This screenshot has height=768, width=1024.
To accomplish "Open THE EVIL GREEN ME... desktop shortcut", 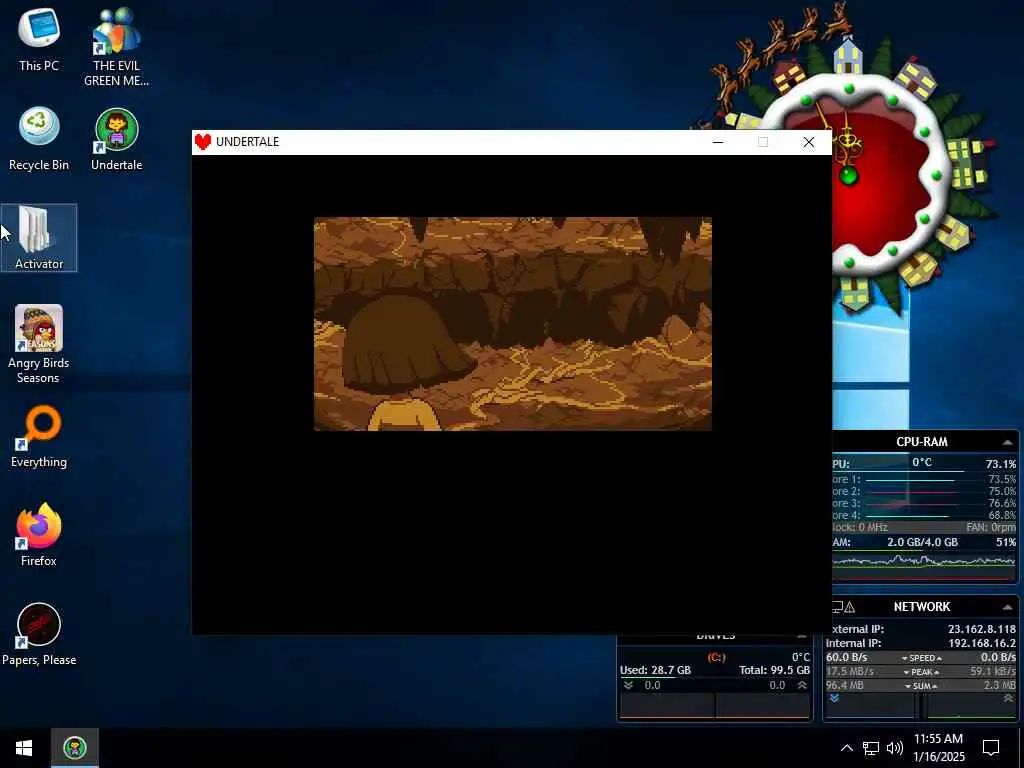I will pos(116,46).
